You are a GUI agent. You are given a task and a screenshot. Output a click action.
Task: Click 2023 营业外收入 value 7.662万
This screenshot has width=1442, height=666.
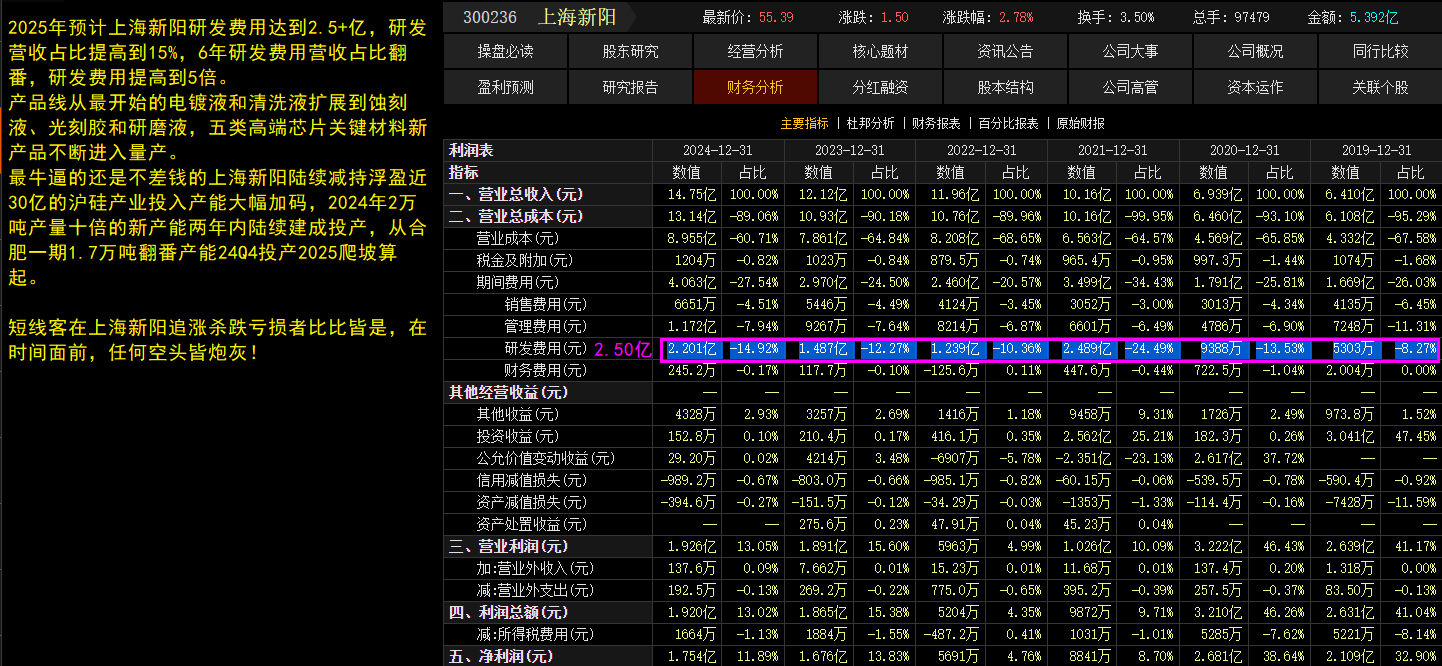824,568
